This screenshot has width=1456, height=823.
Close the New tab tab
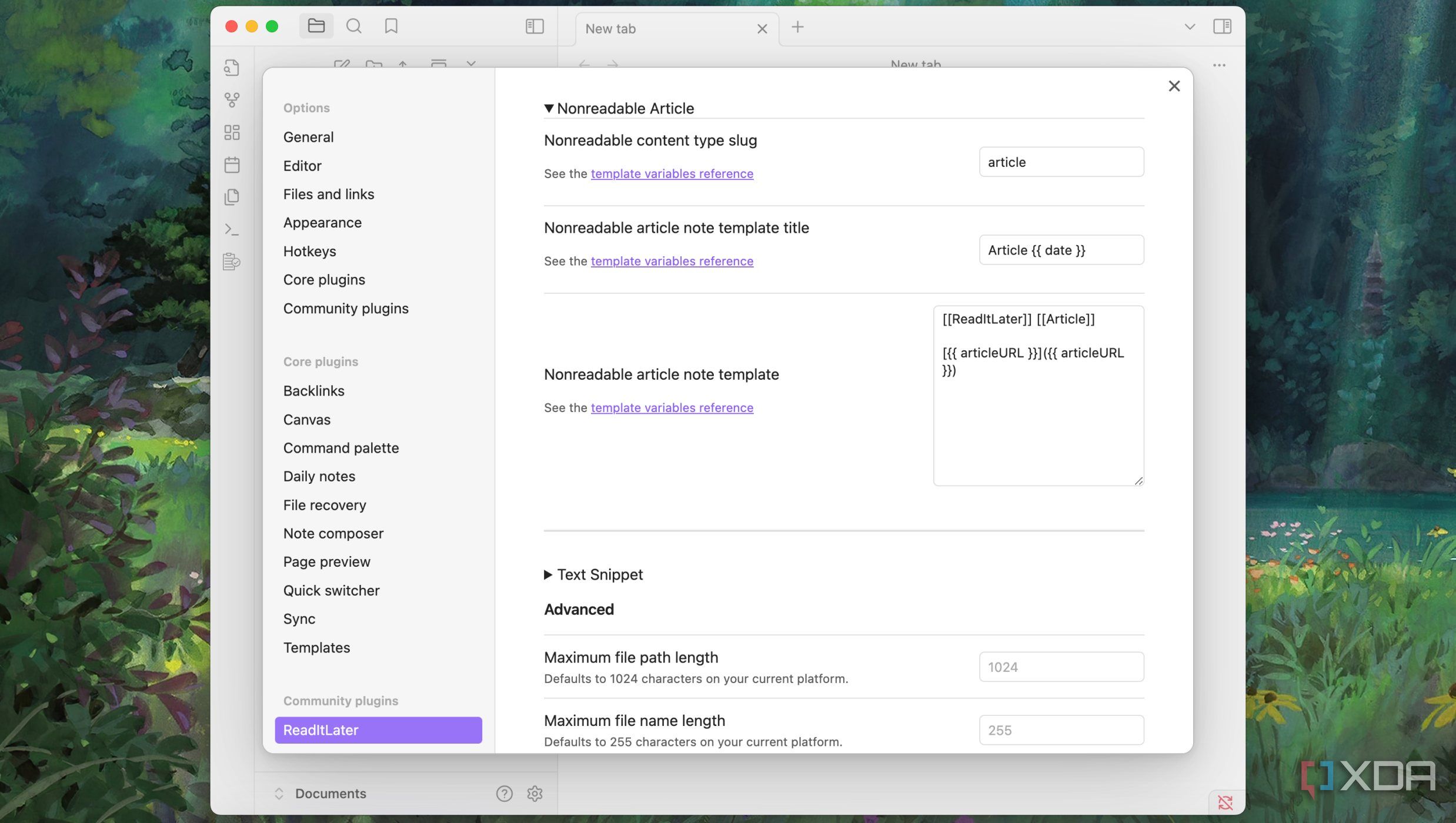coord(762,29)
